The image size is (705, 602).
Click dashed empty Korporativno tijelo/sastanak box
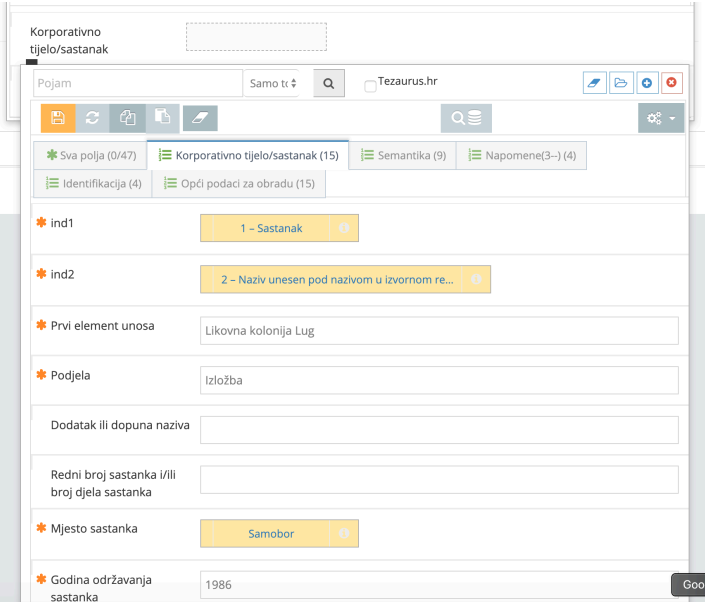[256, 37]
